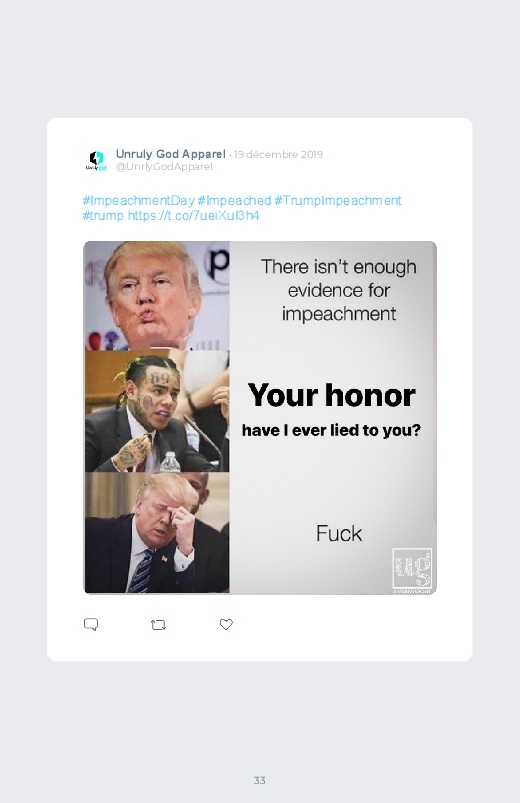The width and height of the screenshot is (520, 803).
Task: Visit the t.co/7ueiXuI3h4 shortened link
Action: click(193, 216)
